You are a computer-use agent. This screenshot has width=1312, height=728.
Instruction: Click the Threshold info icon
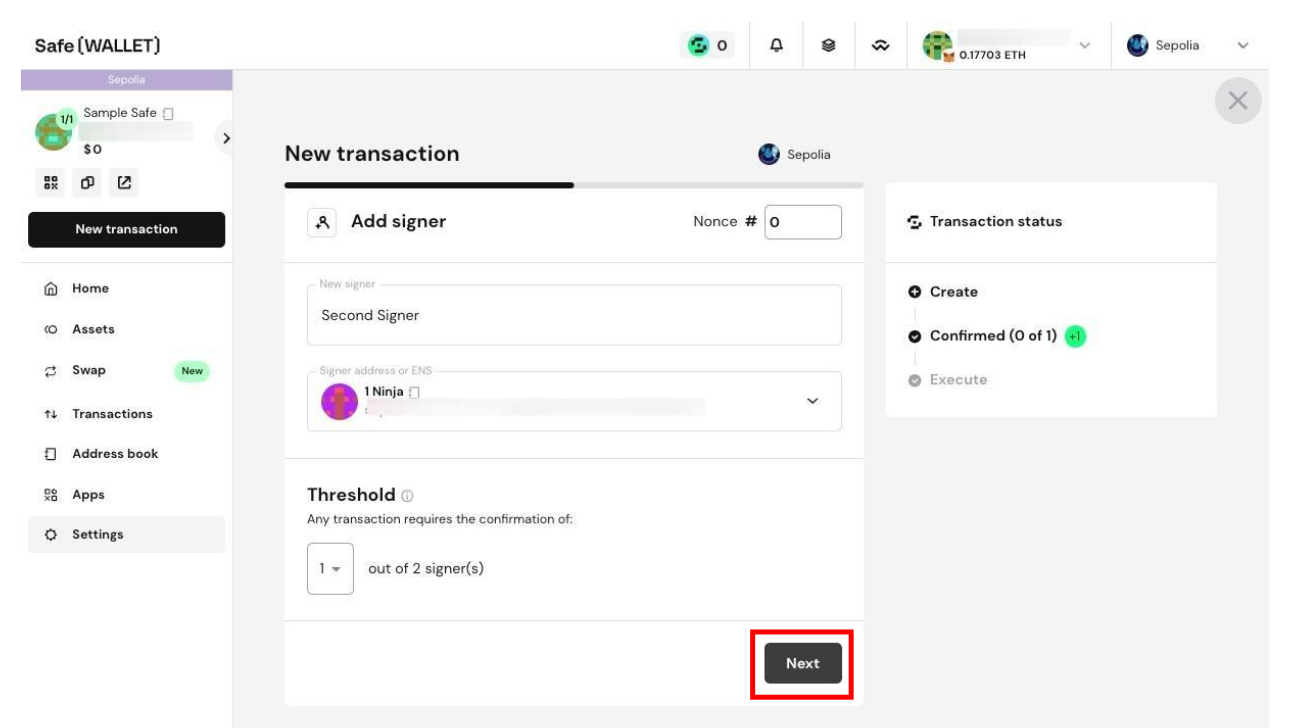406,497
